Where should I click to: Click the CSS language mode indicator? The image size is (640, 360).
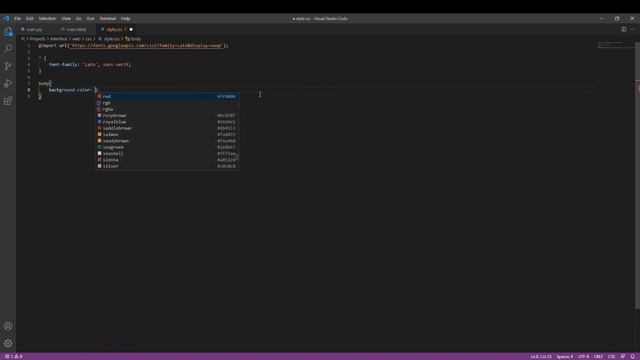[611, 356]
